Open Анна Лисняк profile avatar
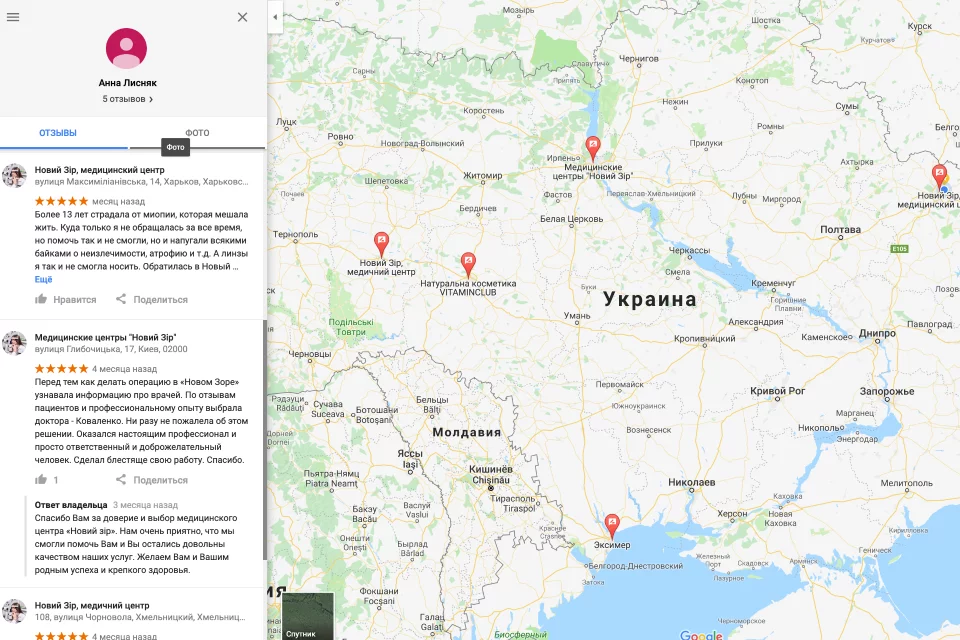 [127, 48]
